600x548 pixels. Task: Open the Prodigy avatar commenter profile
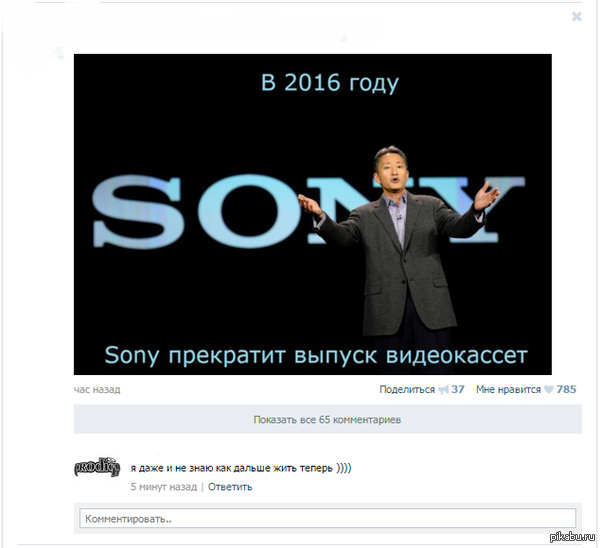click(97, 467)
